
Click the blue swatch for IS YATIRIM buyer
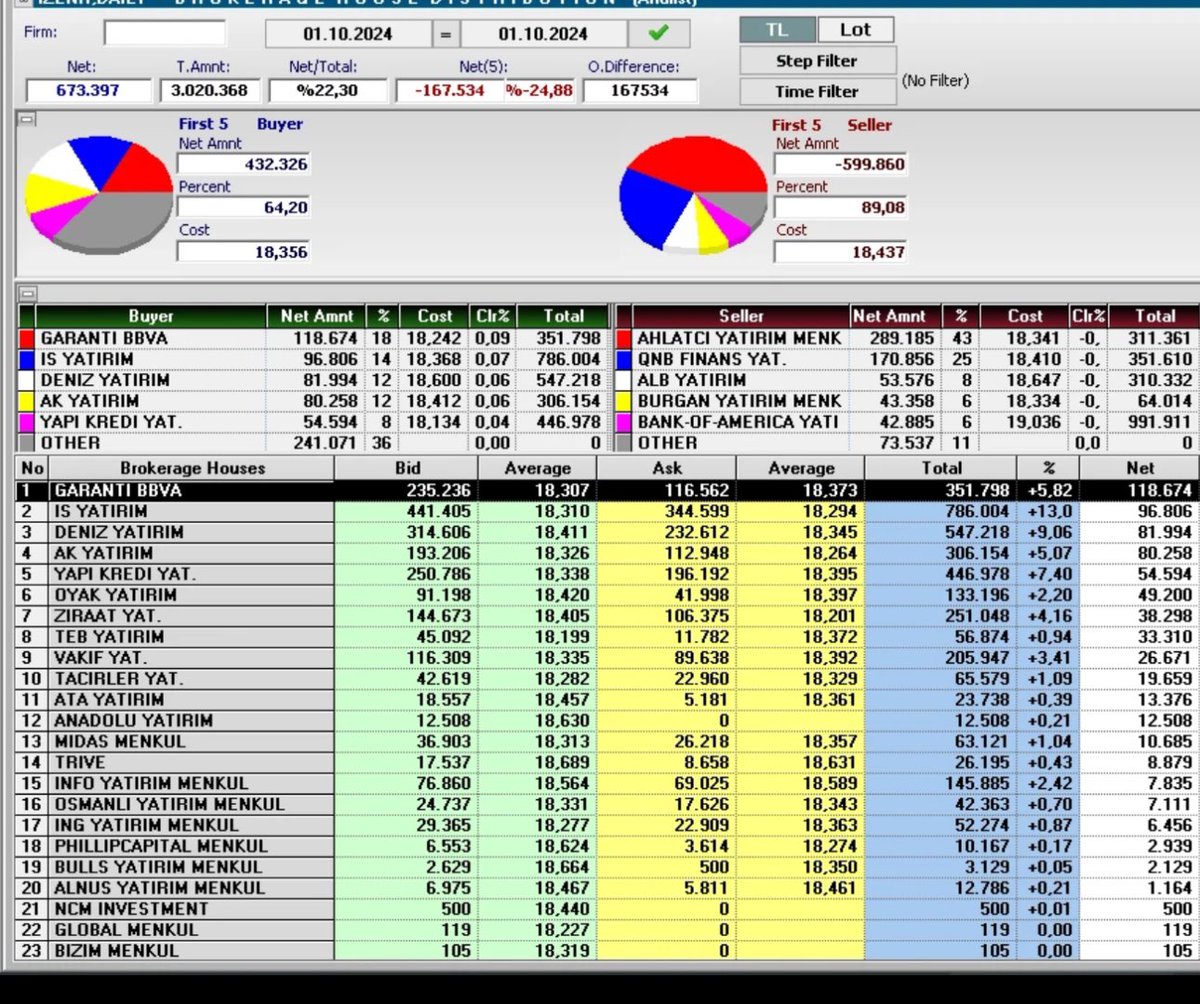[x=28, y=359]
